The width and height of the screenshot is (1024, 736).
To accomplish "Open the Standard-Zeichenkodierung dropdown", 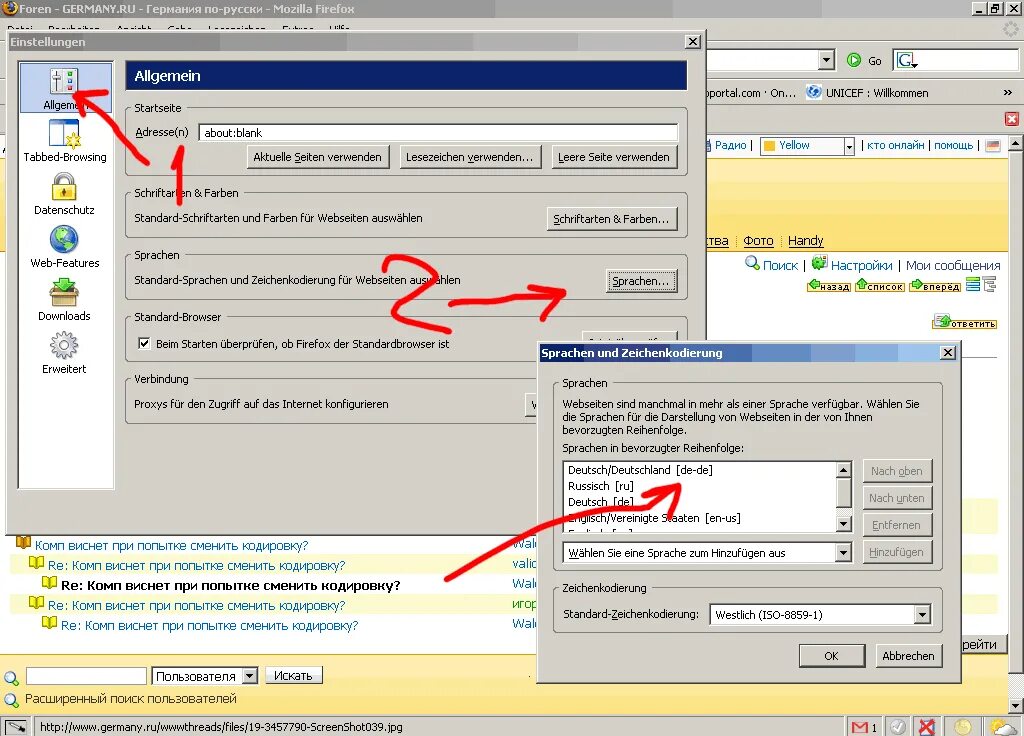I will tap(921, 615).
